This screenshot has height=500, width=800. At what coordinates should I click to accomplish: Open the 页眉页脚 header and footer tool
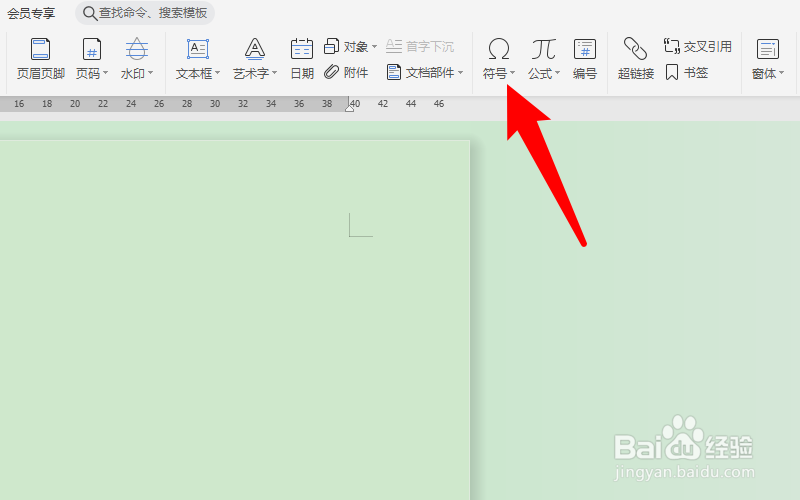[x=40, y=59]
